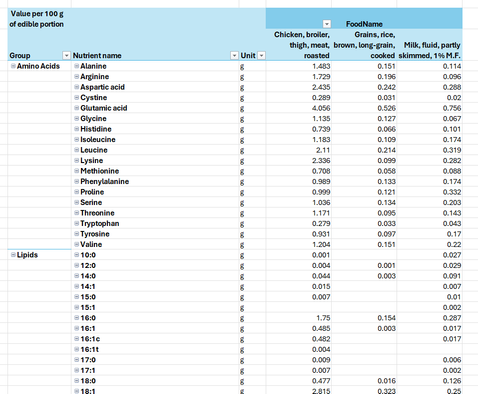Collapse the 16:1c lipid row
478x394 pixels.
point(77,339)
